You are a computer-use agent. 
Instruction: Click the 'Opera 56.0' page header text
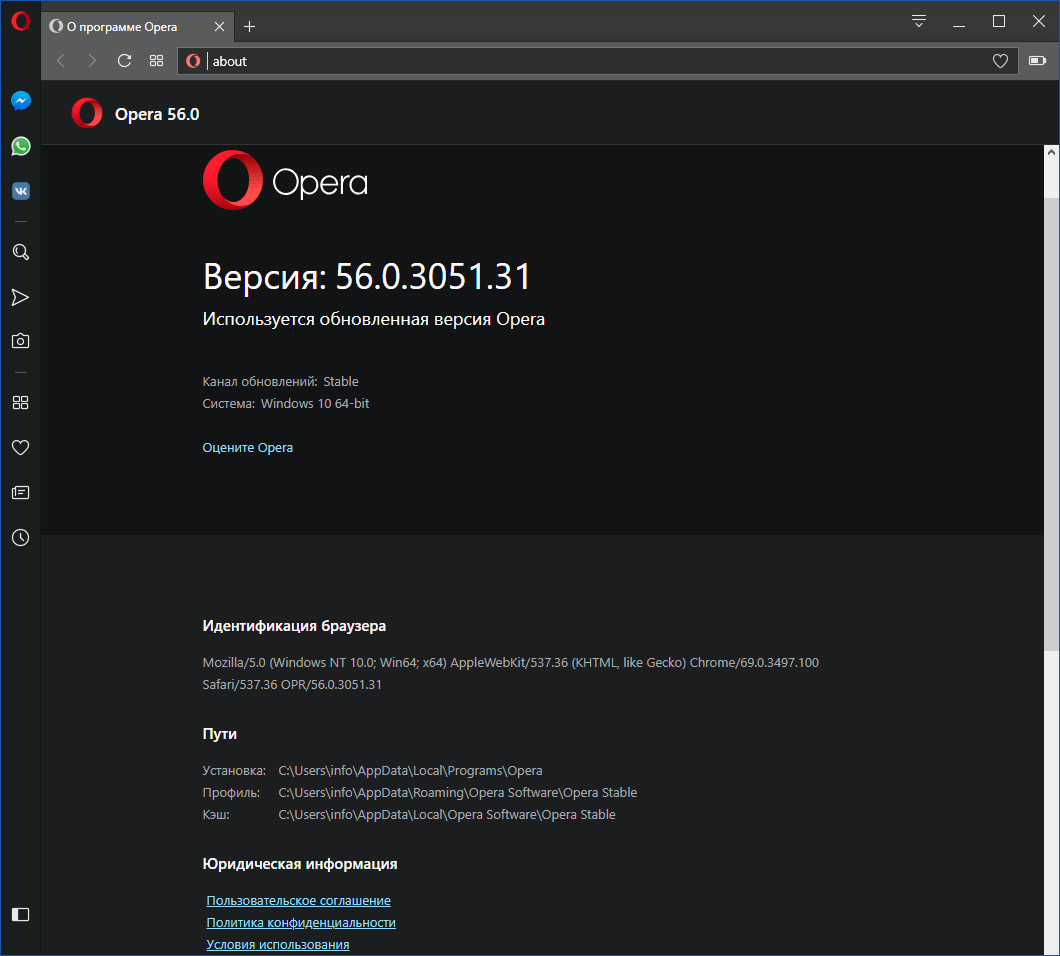157,114
